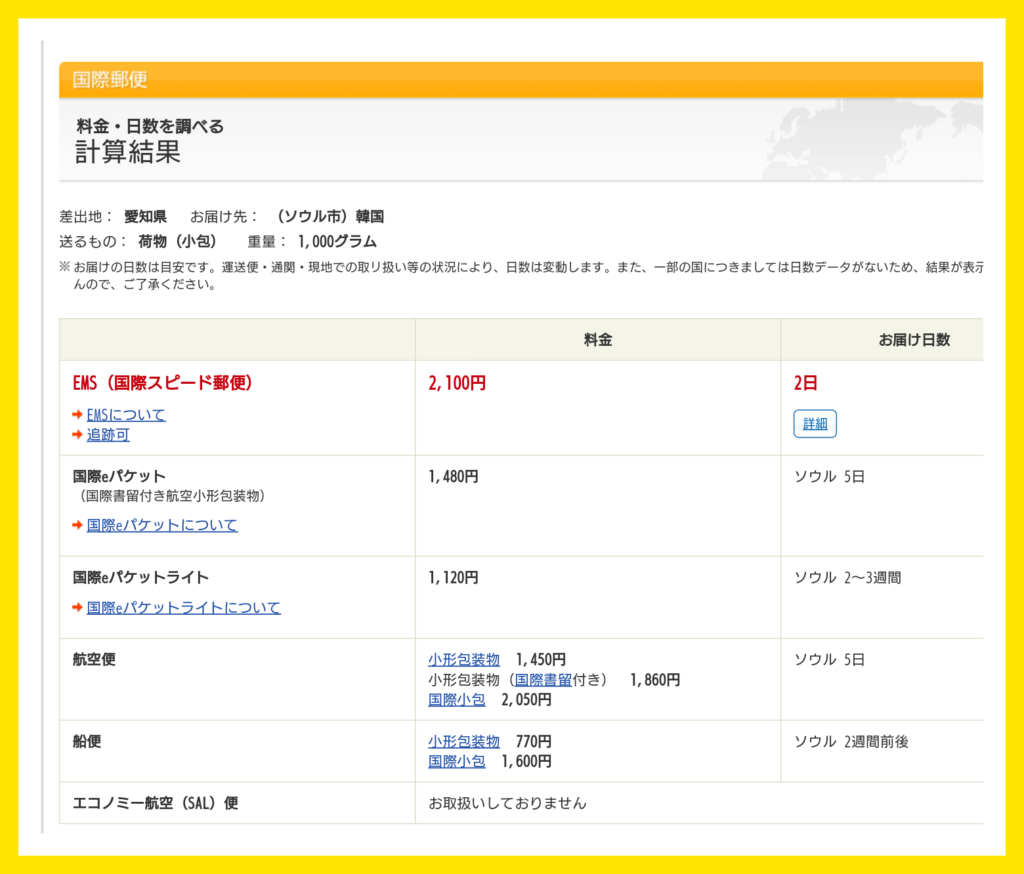Image resolution: width=1024 pixels, height=874 pixels.
Task: Click the 料金 column header
Action: [x=598, y=340]
